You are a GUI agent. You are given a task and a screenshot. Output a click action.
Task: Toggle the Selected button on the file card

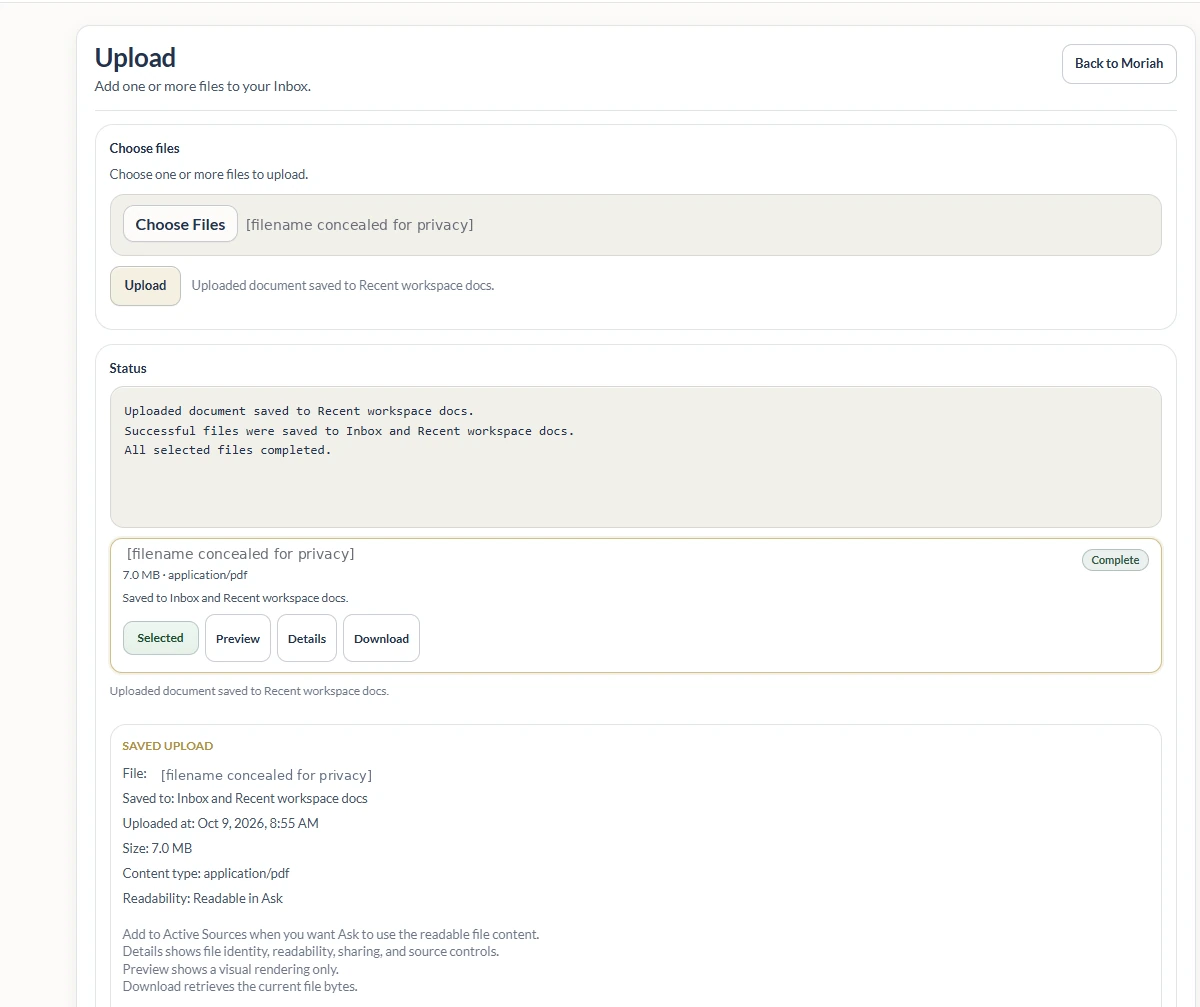(x=161, y=638)
